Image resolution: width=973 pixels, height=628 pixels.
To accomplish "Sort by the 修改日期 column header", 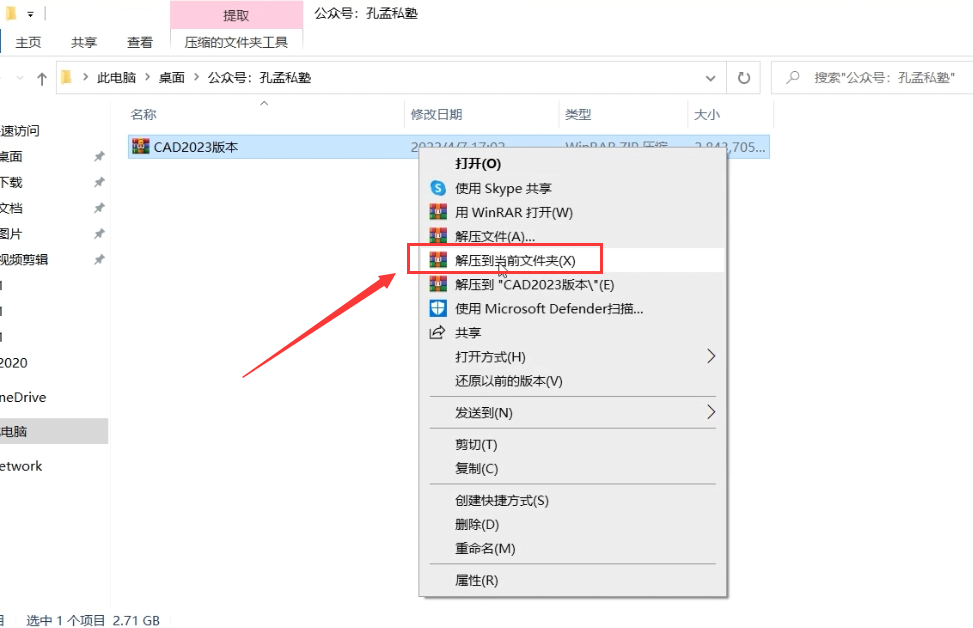I will click(436, 114).
